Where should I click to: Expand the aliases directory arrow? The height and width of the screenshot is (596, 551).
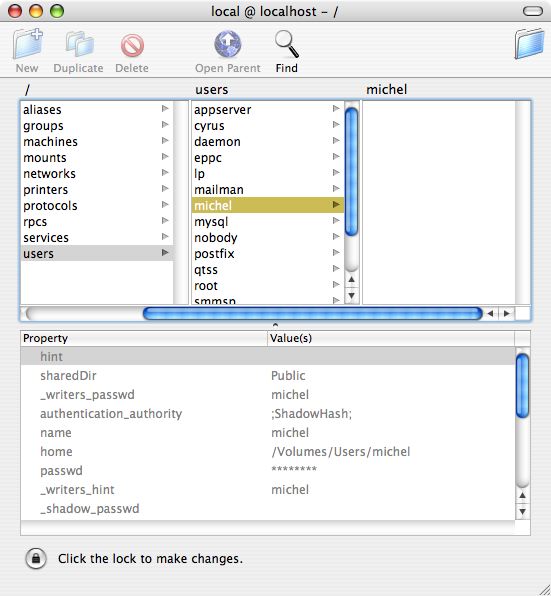pos(165,109)
